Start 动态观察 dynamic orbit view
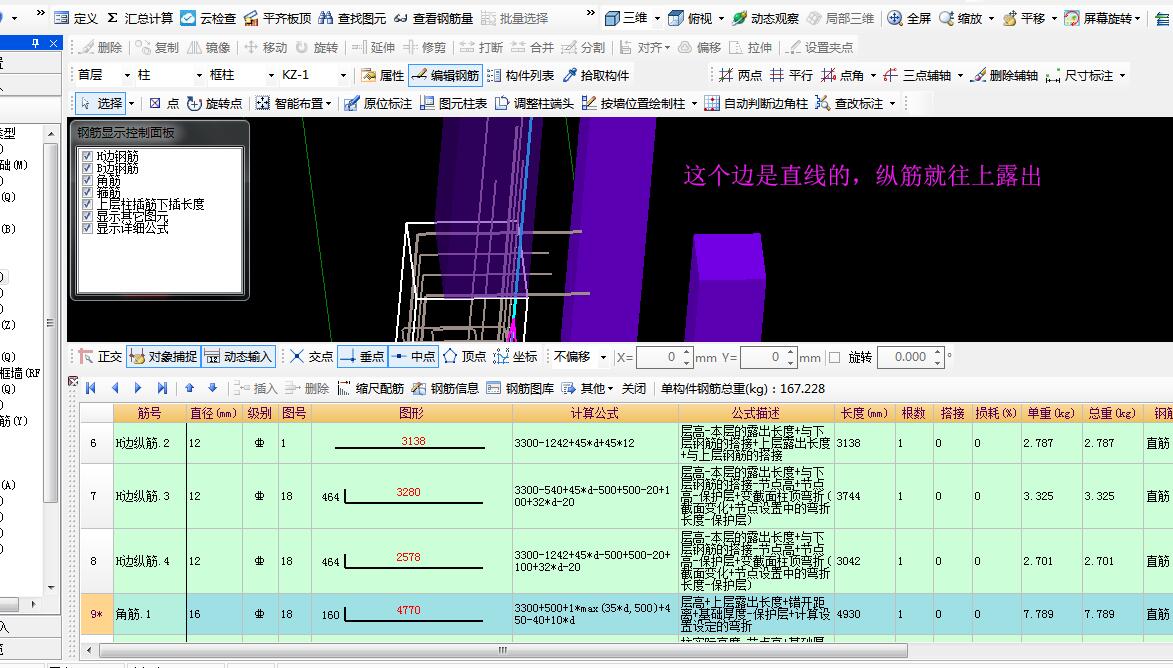 765,18
